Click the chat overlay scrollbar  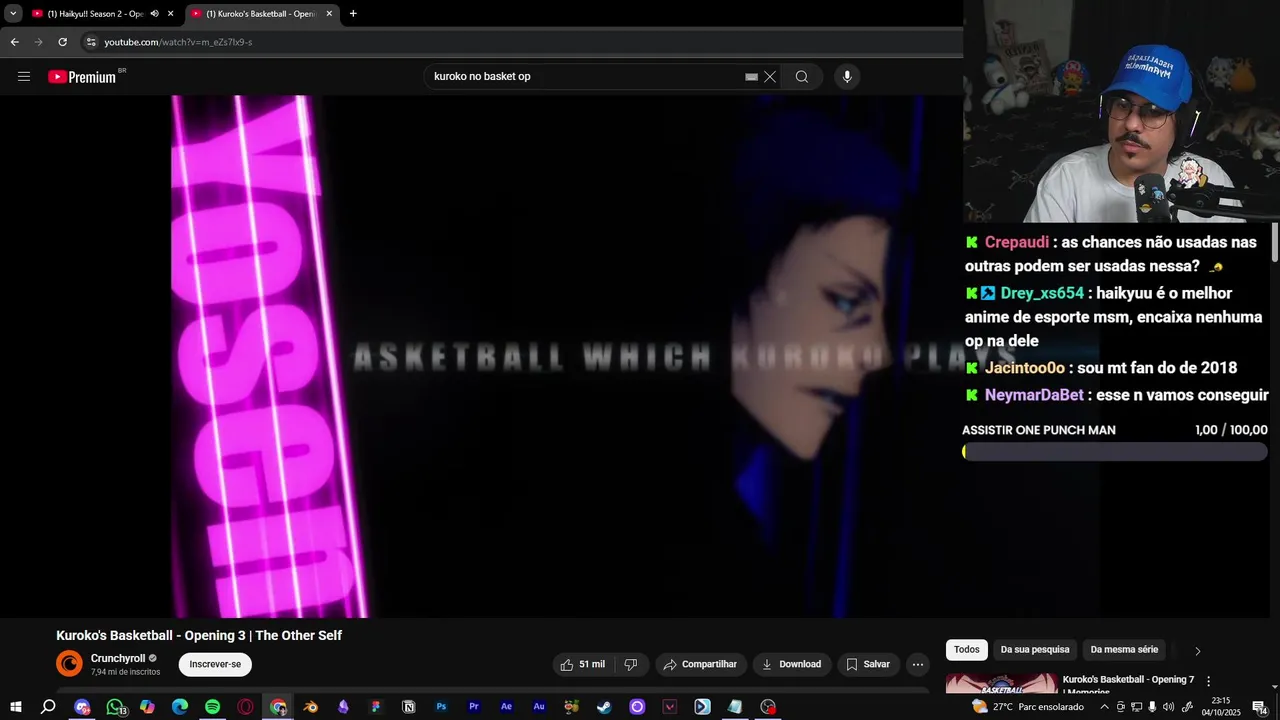click(x=1275, y=243)
